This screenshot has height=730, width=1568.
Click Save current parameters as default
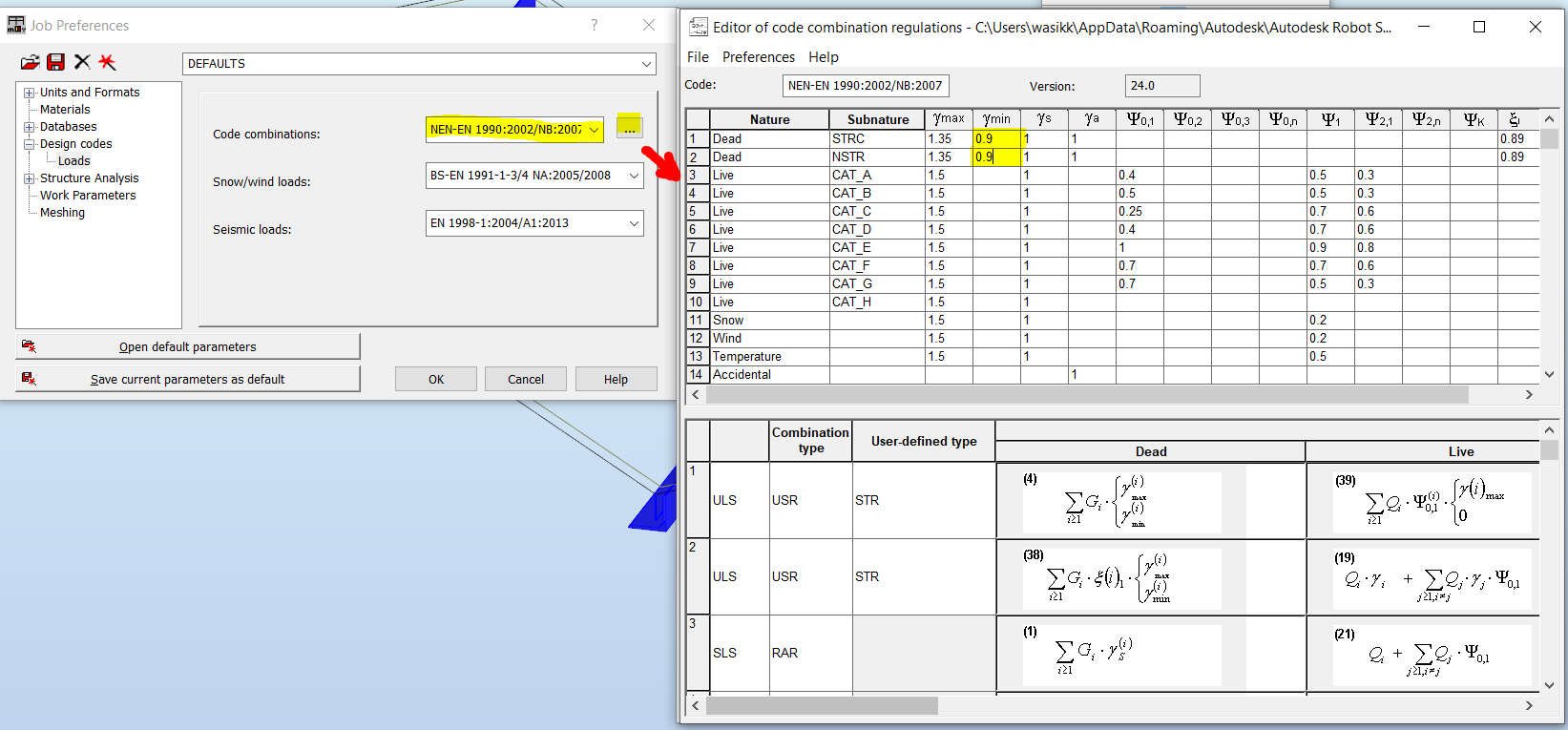tap(187, 380)
